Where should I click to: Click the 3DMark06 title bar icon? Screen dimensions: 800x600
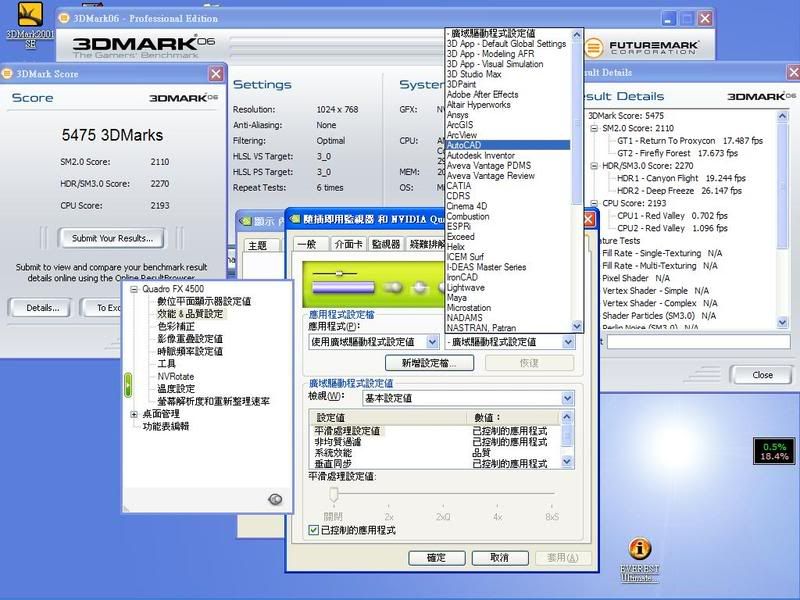64,18
